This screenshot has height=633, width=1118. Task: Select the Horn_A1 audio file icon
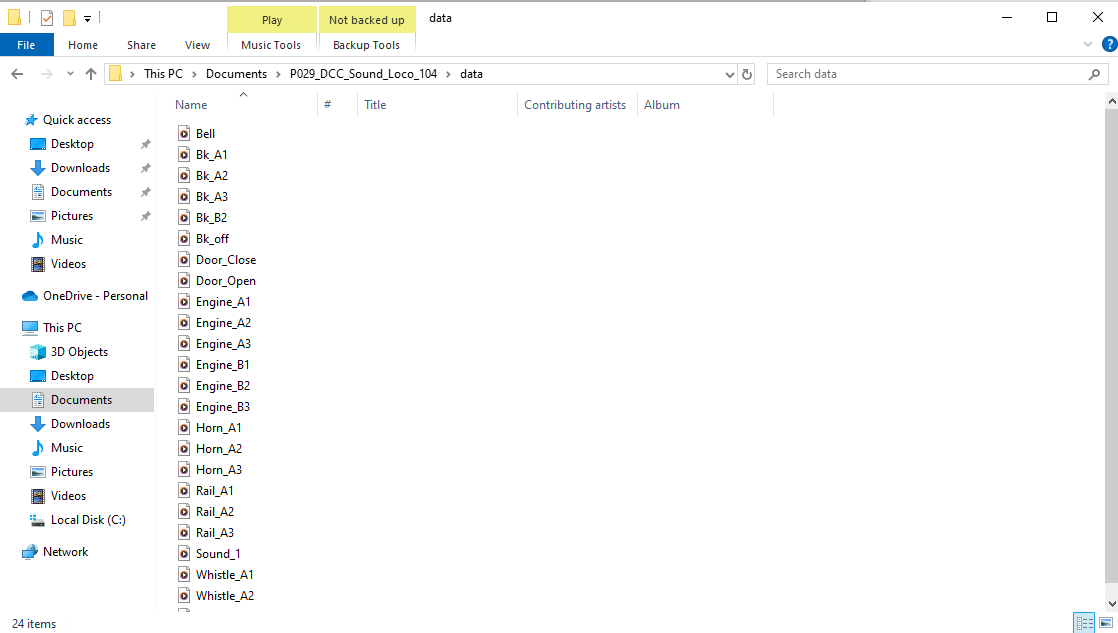tap(184, 428)
